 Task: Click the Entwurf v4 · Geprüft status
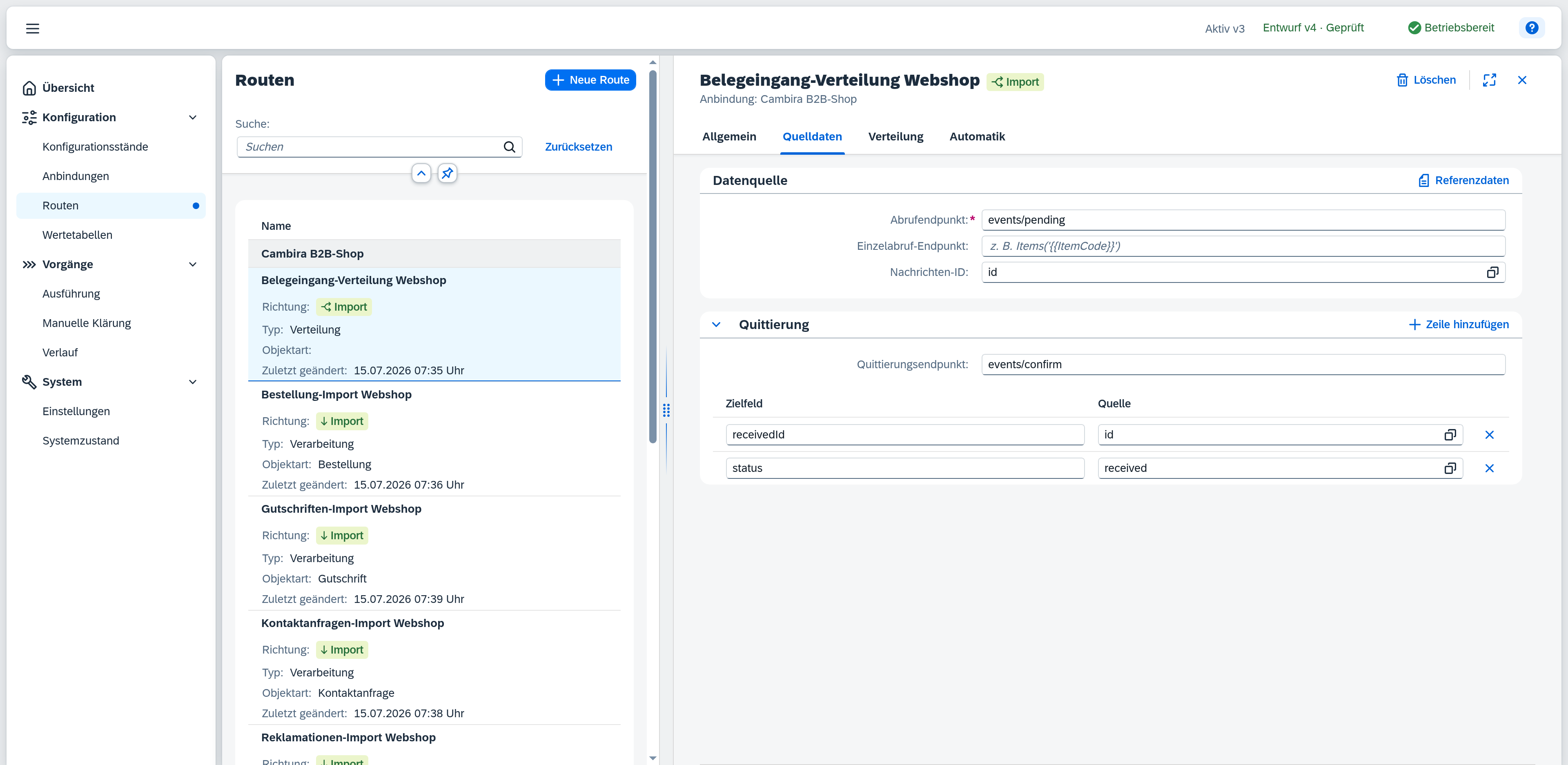coord(1313,28)
